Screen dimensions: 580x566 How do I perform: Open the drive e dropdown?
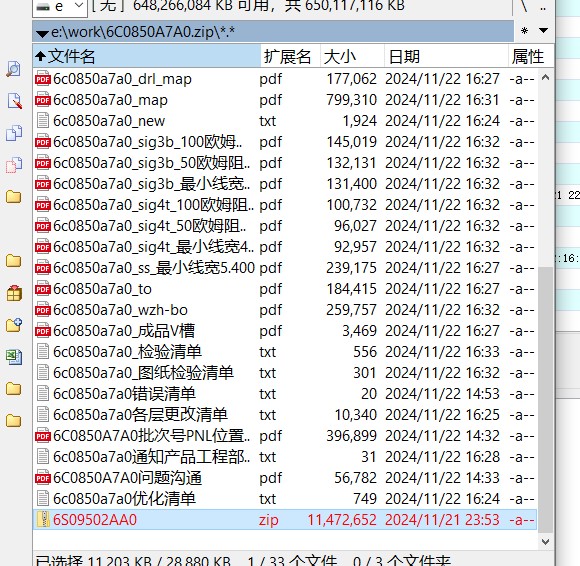[x=60, y=6]
